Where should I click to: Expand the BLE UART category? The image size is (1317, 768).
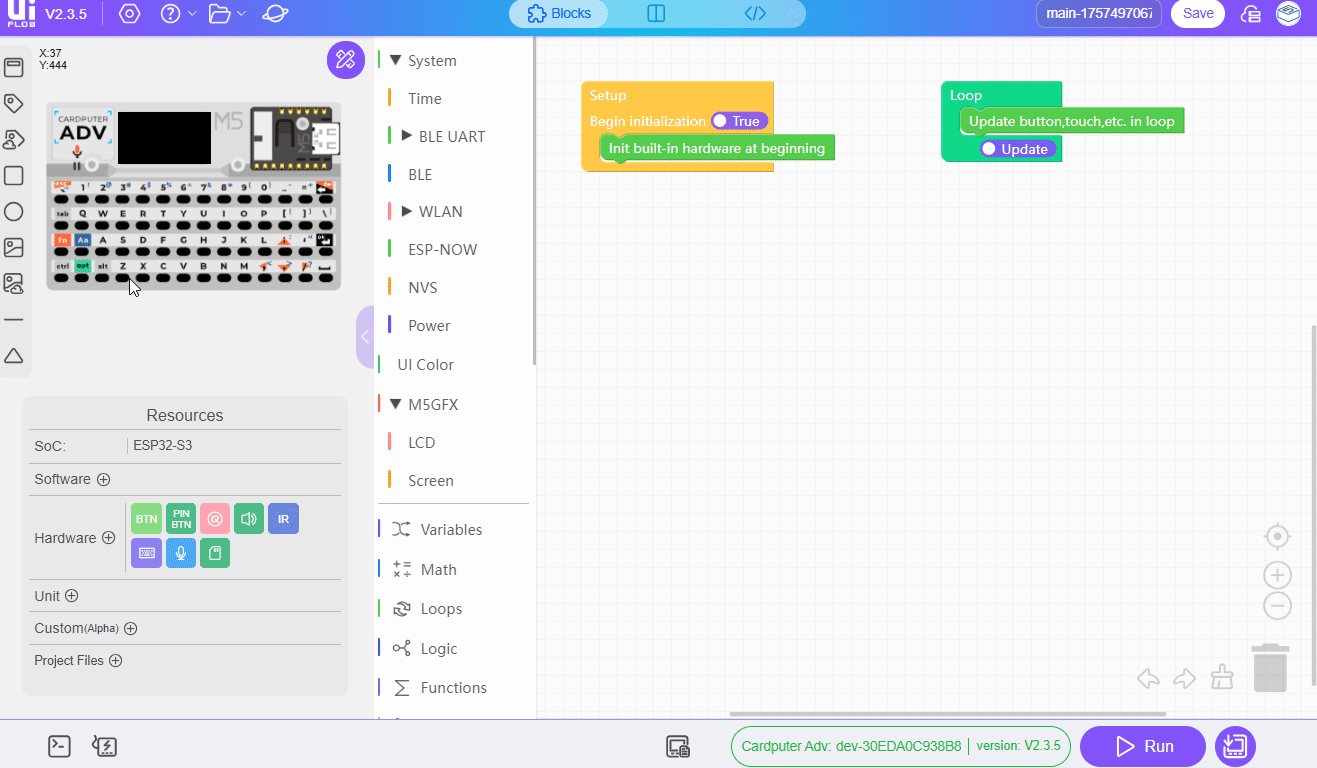406,136
